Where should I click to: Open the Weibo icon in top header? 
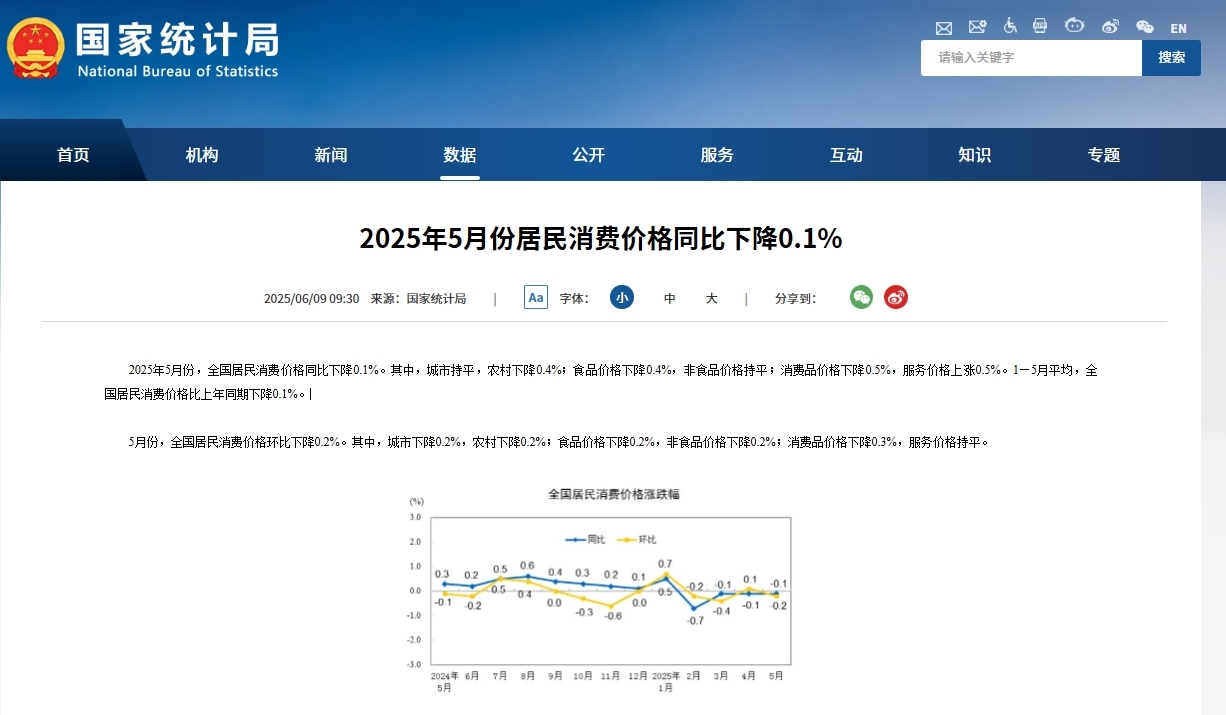(1110, 27)
